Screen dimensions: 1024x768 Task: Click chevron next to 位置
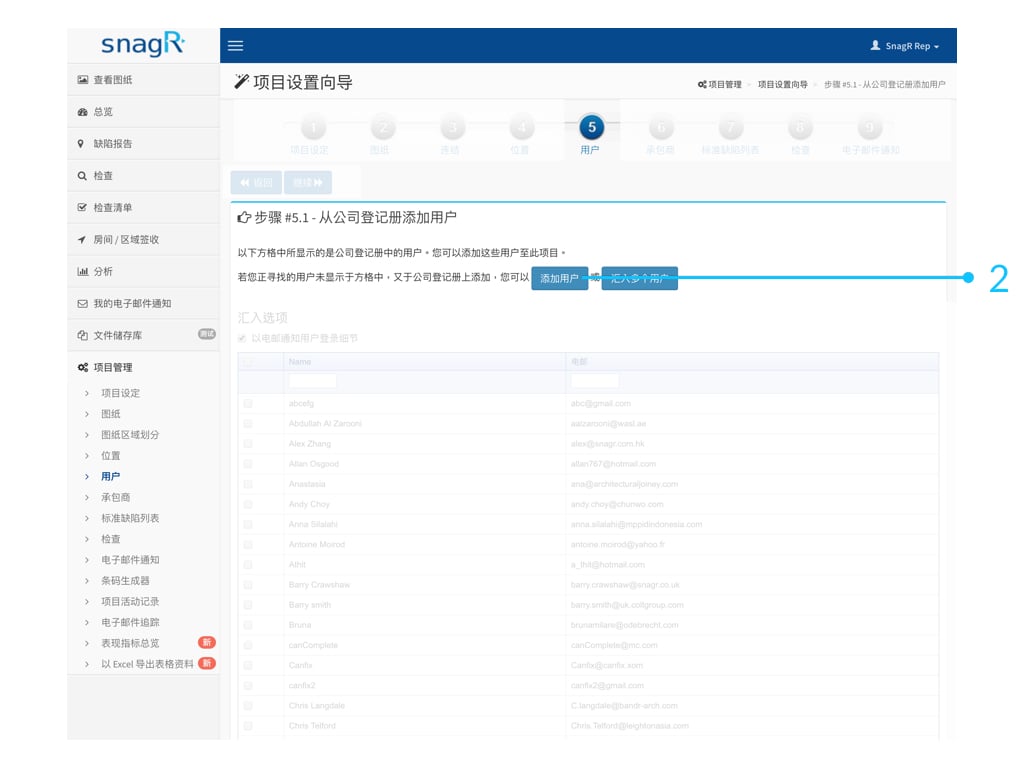tap(87, 456)
